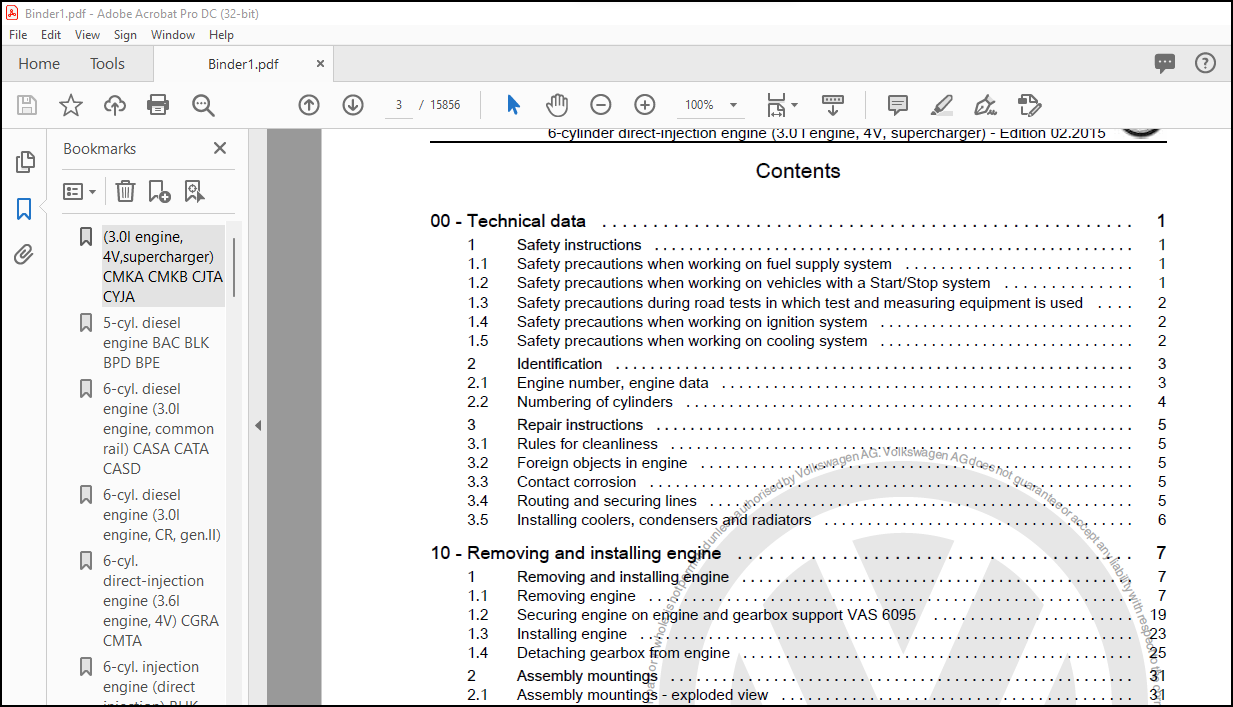This screenshot has width=1233, height=707.
Task: Open the File menu
Action: (18, 34)
